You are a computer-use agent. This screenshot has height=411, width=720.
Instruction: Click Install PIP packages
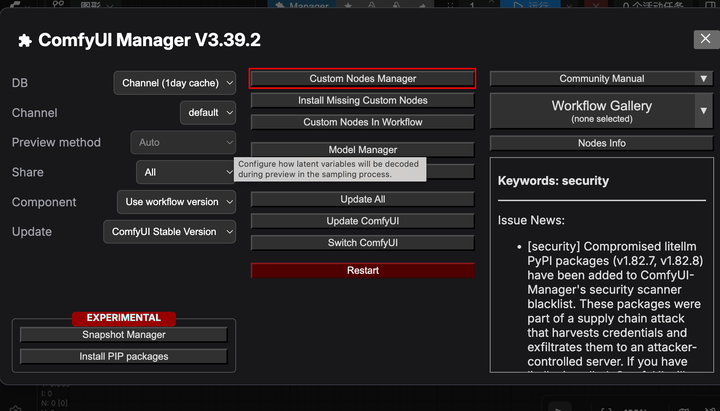click(124, 356)
